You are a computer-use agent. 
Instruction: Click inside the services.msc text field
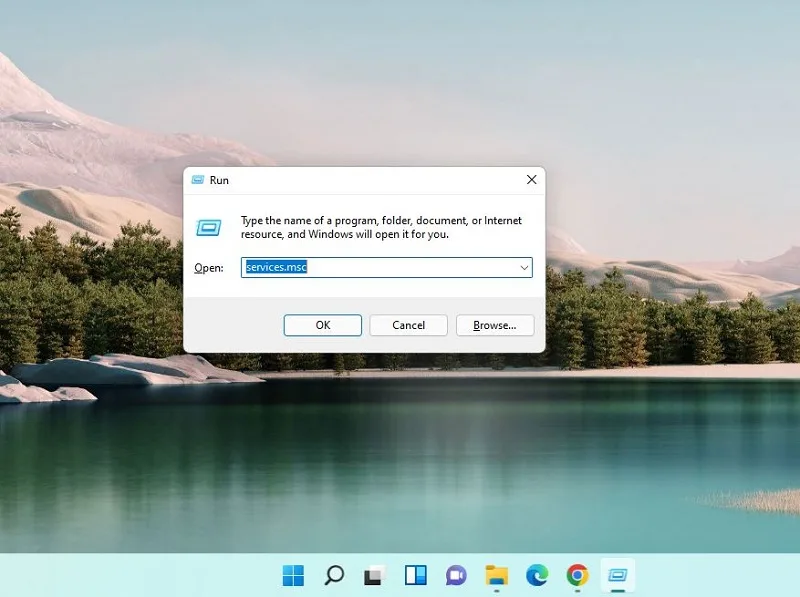380,267
